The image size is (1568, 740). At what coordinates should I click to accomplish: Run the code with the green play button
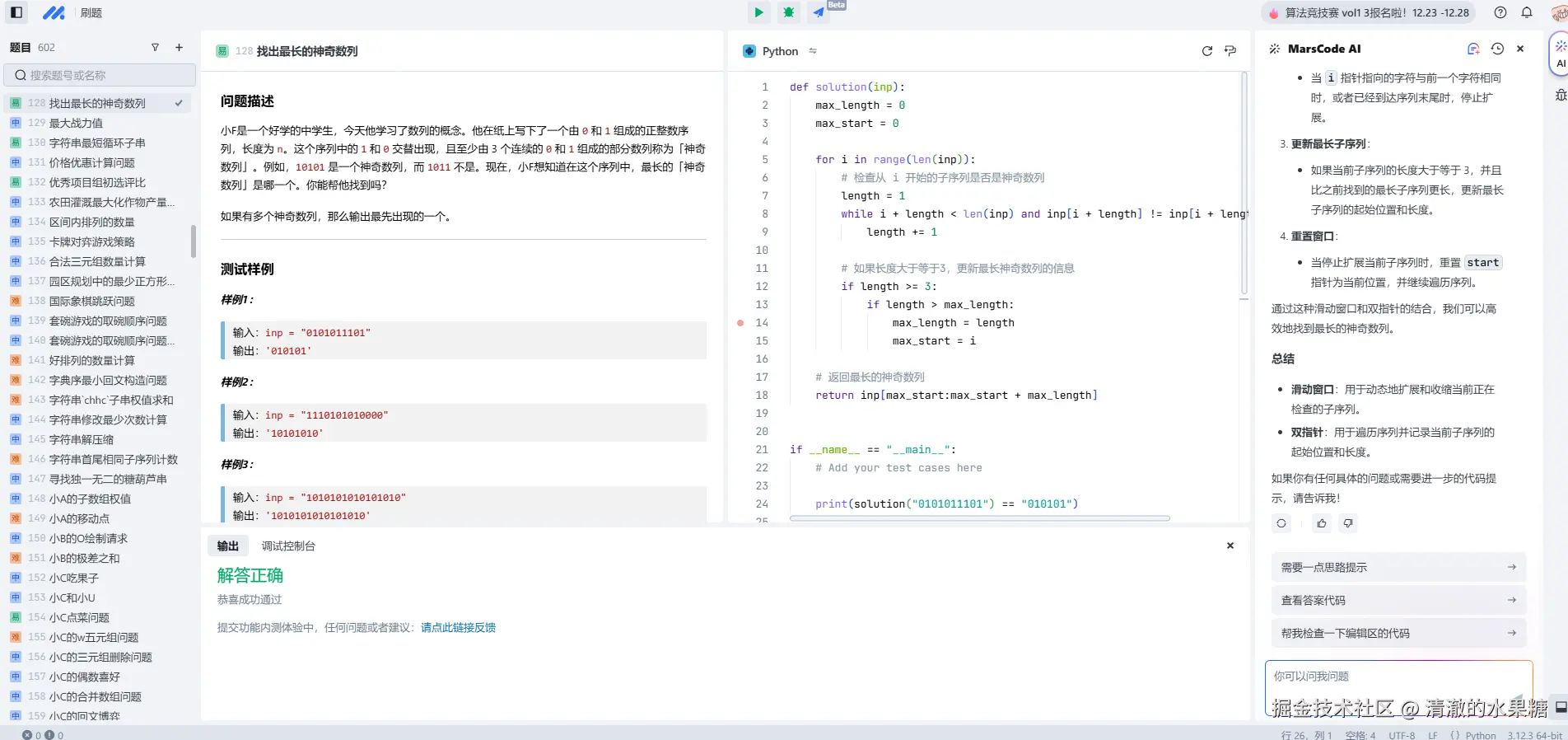coord(758,12)
